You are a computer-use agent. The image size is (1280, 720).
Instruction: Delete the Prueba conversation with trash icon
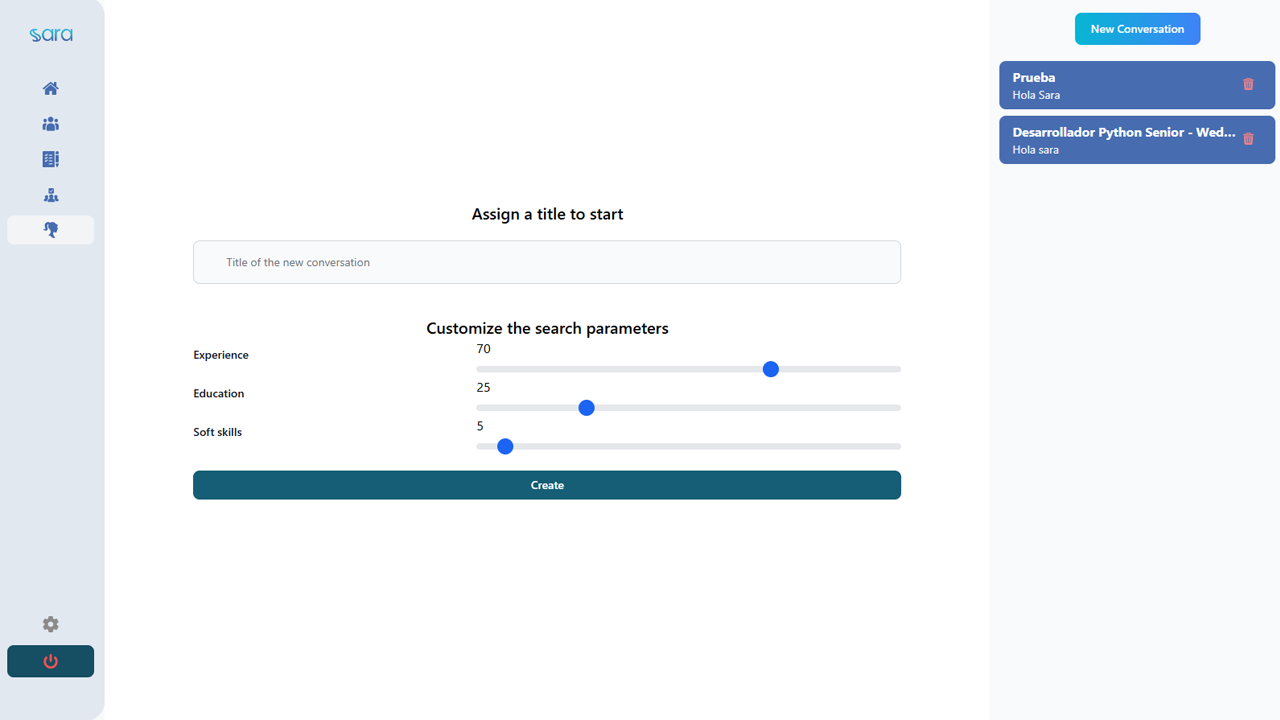tap(1248, 84)
